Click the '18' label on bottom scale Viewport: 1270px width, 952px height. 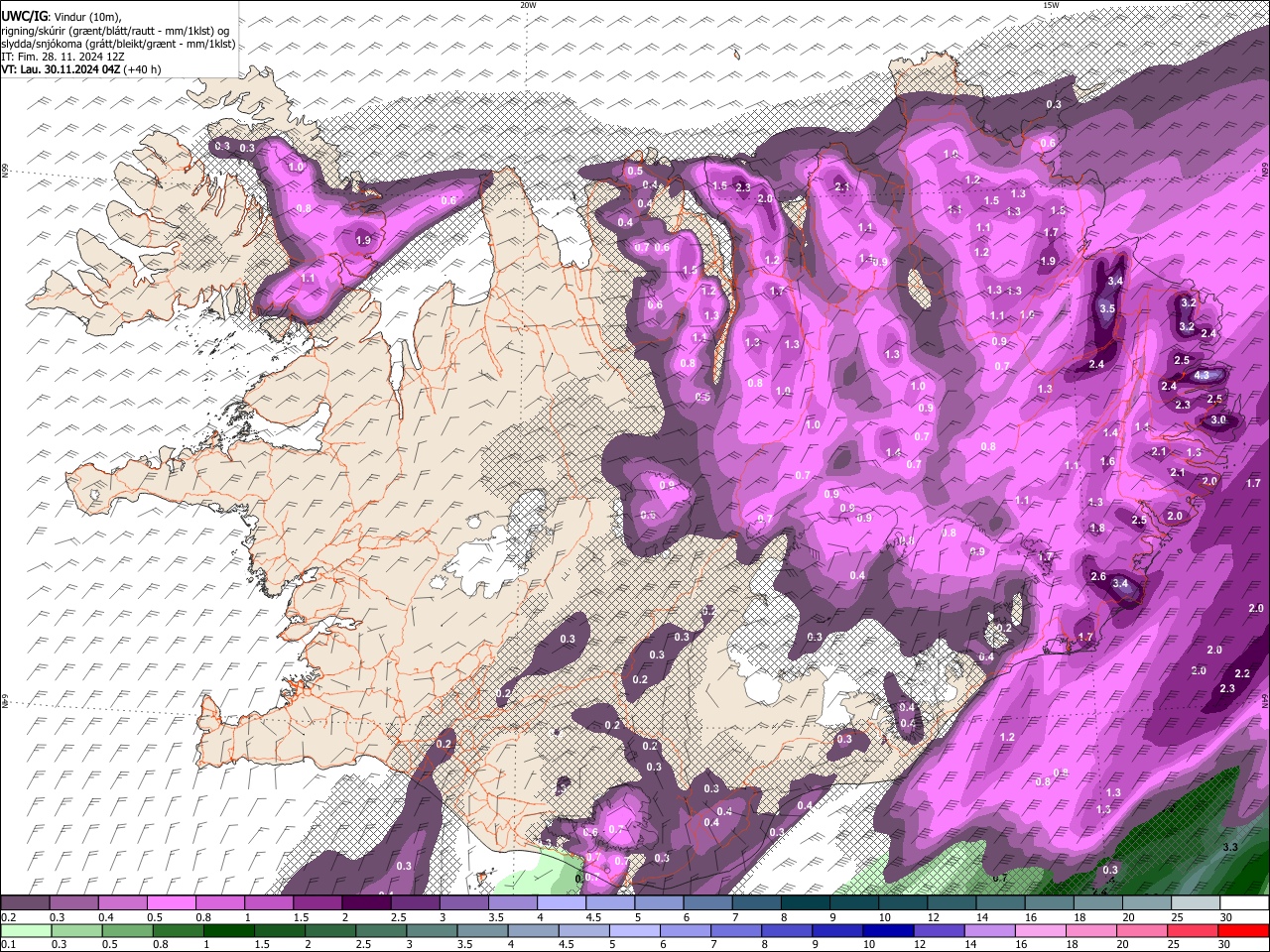[1071, 945]
